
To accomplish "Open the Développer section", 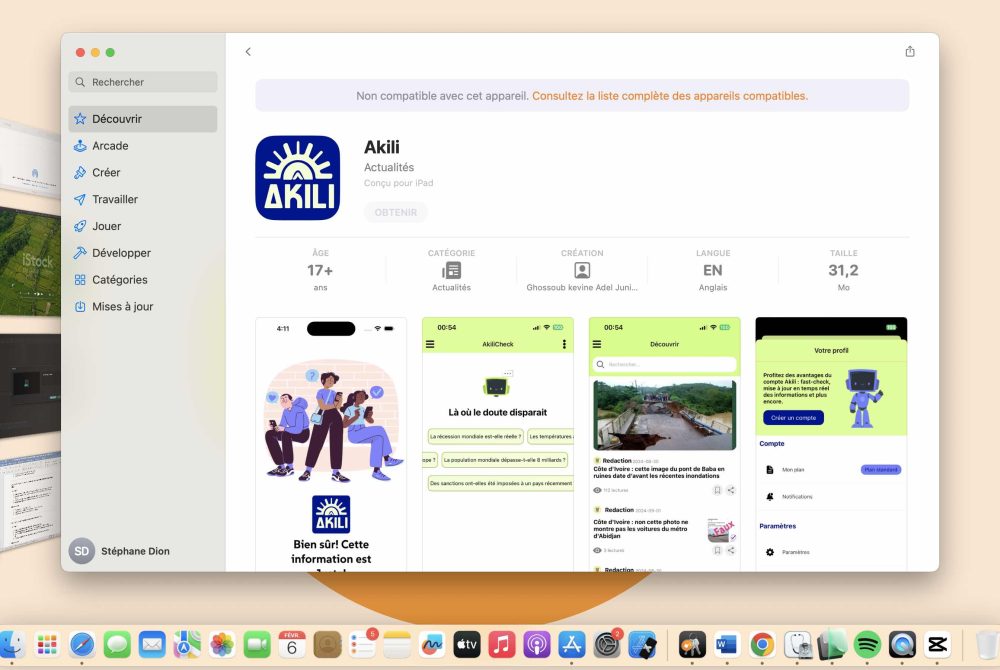I will 143,253.
